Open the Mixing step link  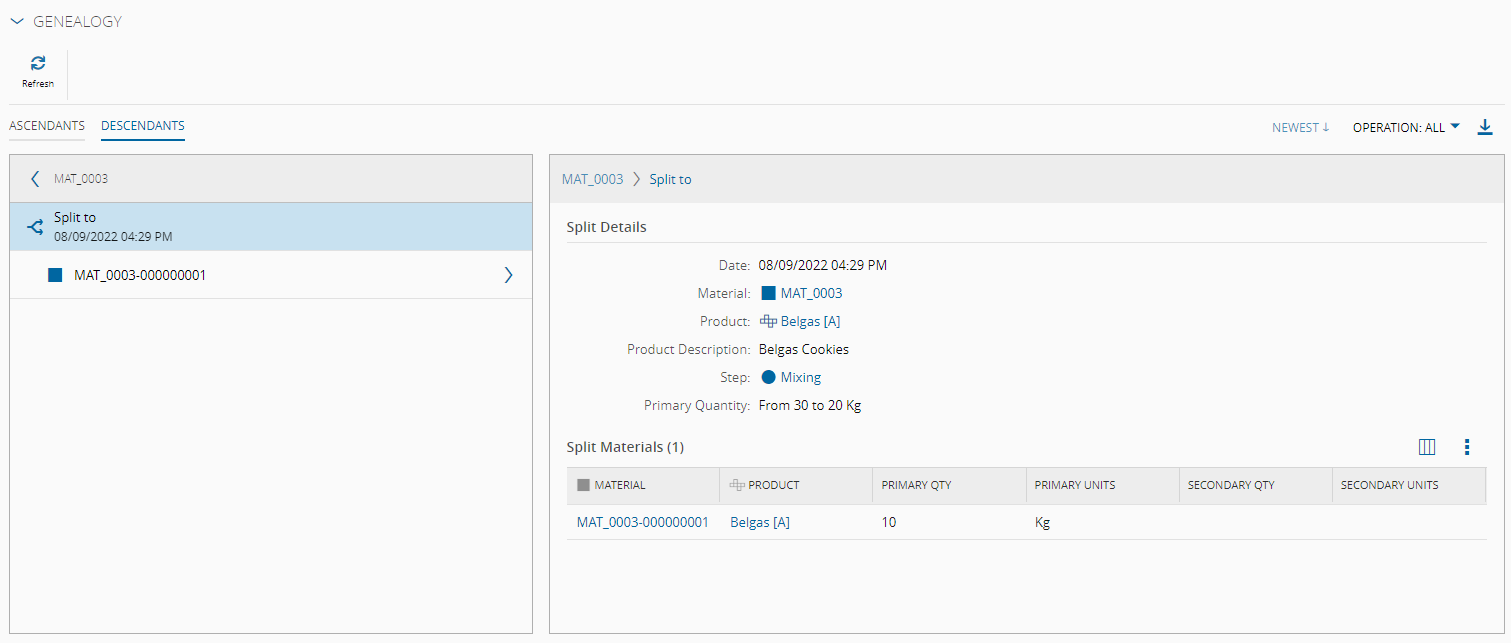(x=801, y=377)
